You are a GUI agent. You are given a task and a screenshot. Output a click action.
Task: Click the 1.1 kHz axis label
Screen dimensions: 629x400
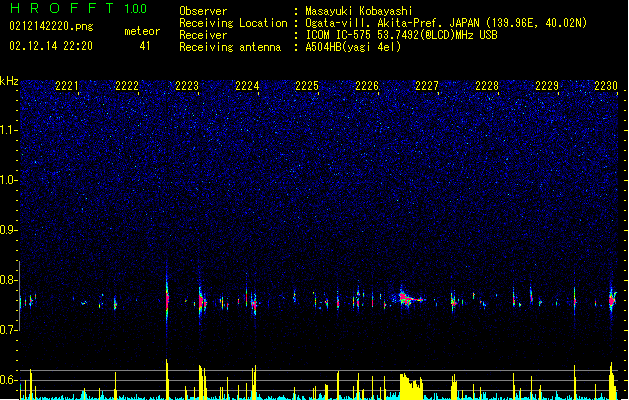[x=8, y=130]
